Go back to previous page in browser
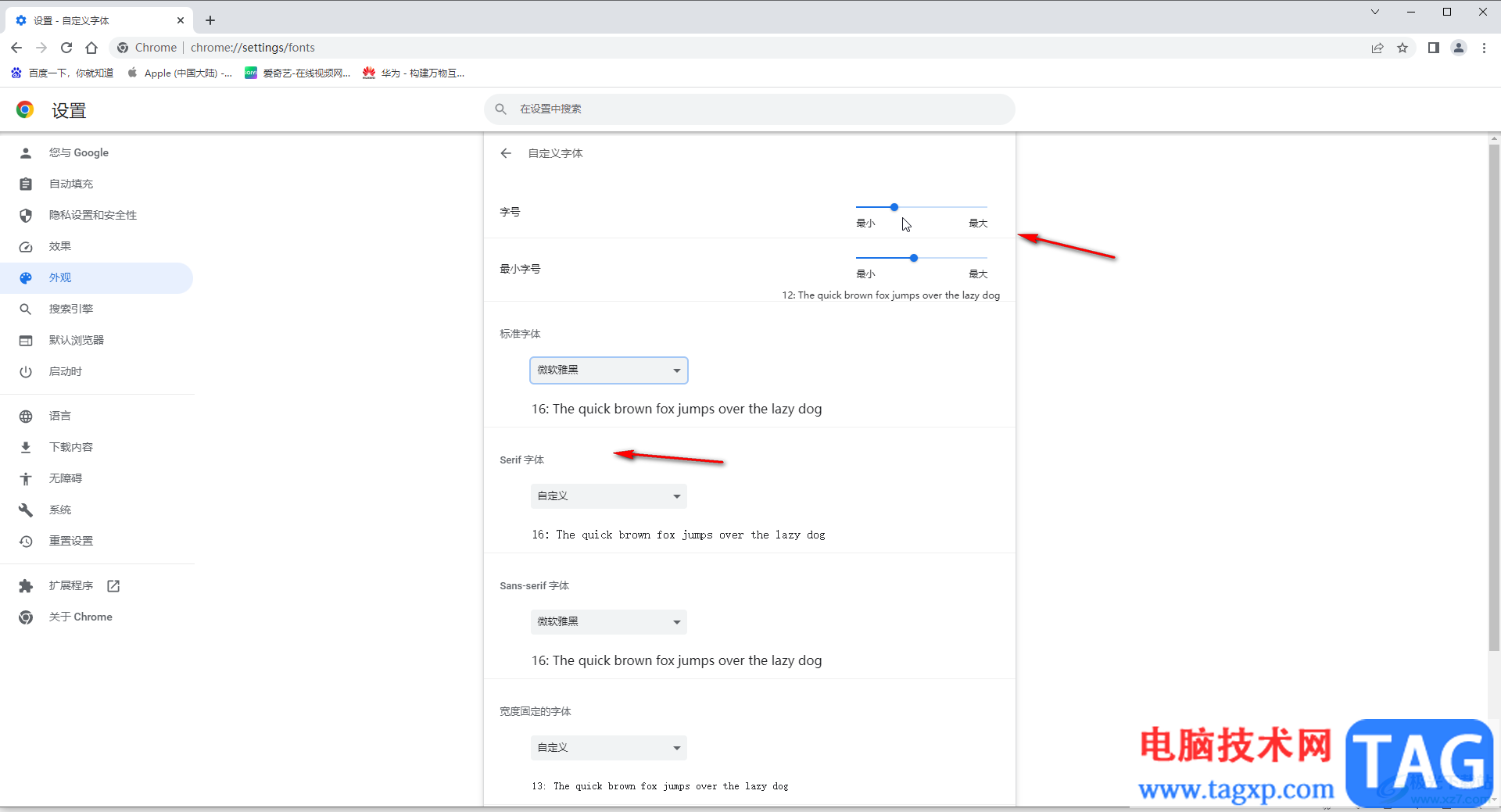This screenshot has width=1501, height=812. 16,48
